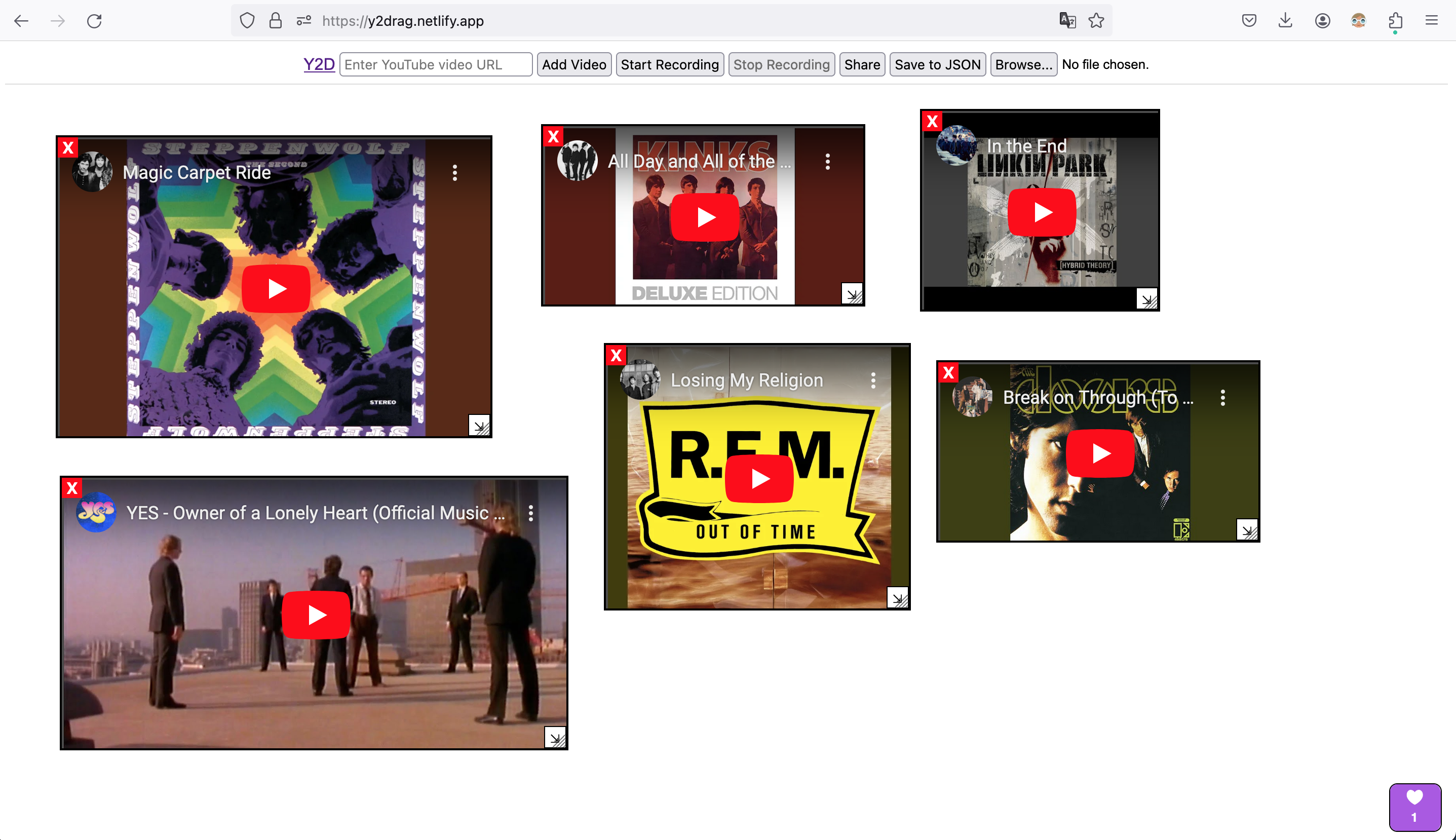Open the Magic Carpet Ride video title link
1456x840 pixels.
tap(197, 172)
